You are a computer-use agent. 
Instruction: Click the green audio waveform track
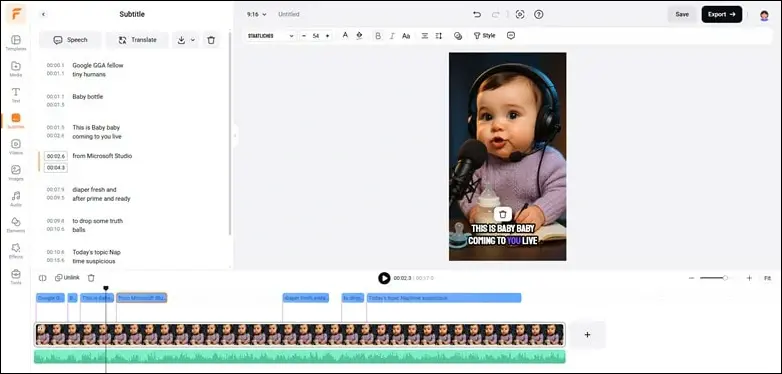(x=300, y=357)
